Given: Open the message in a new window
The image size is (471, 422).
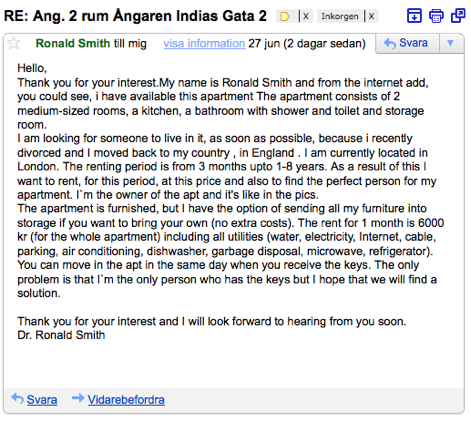Looking at the screenshot, I should [458, 16].
